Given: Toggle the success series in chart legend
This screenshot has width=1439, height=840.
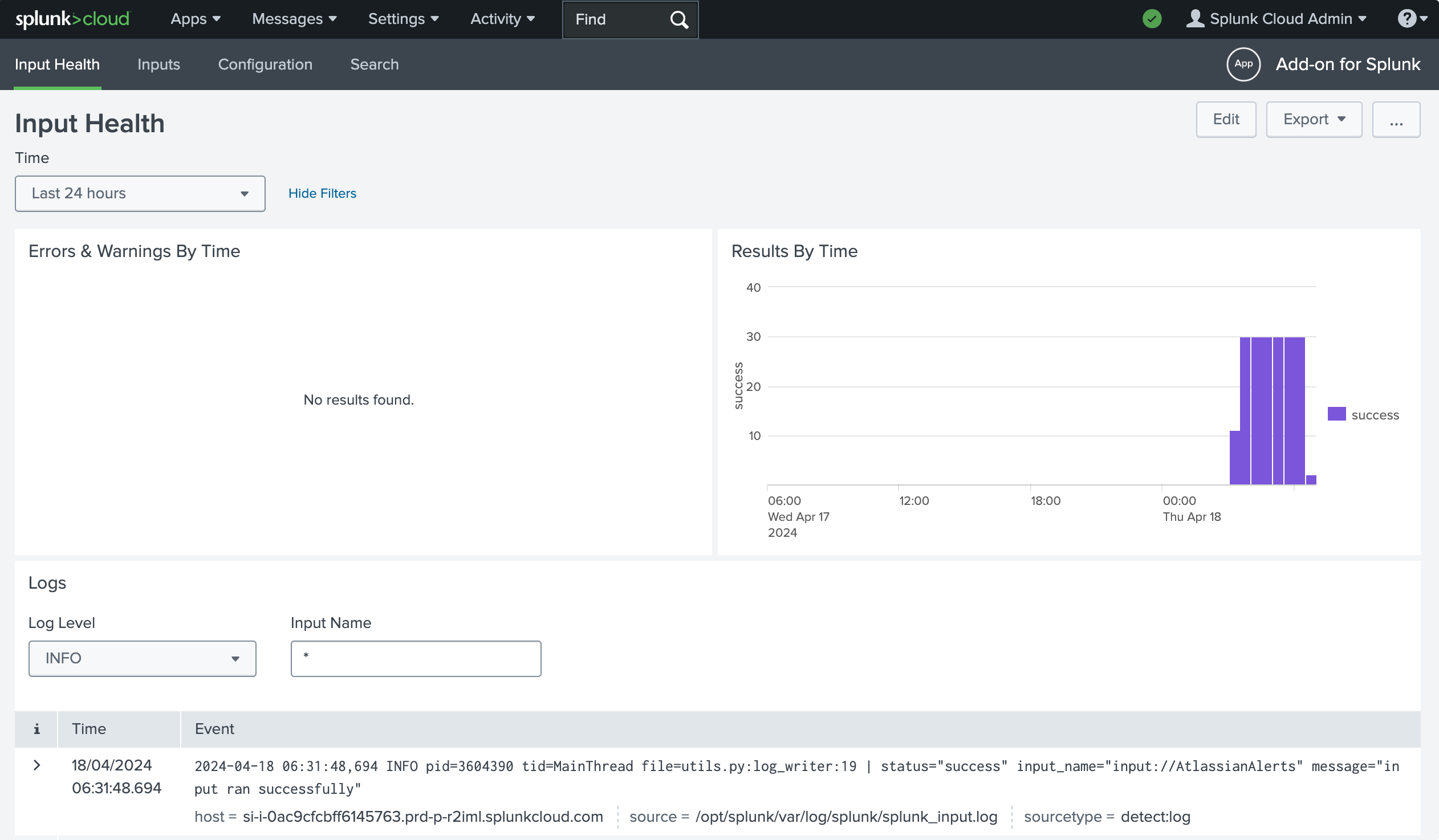Looking at the screenshot, I should click(x=1375, y=415).
